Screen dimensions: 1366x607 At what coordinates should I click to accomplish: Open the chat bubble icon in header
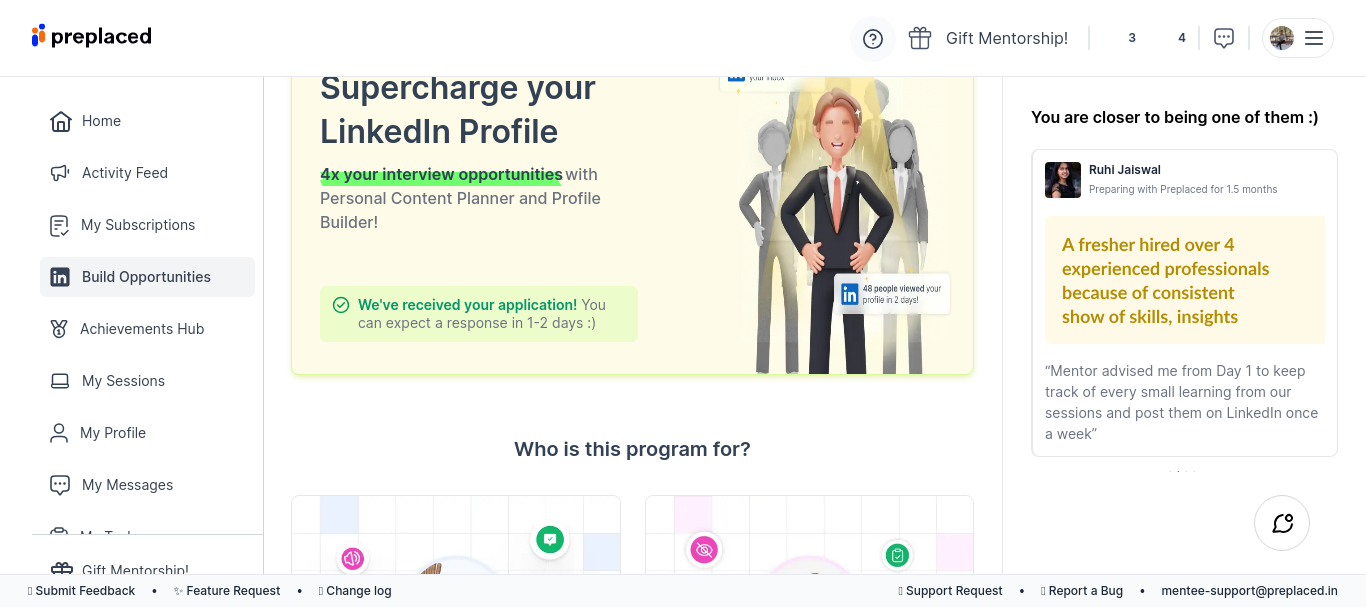click(1223, 38)
